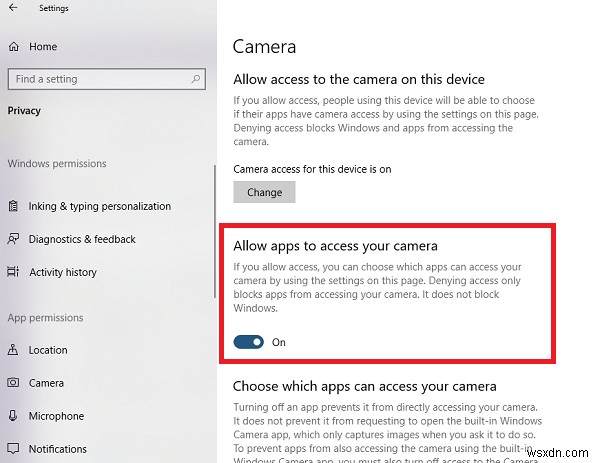Click the App permissions group header

46,318
